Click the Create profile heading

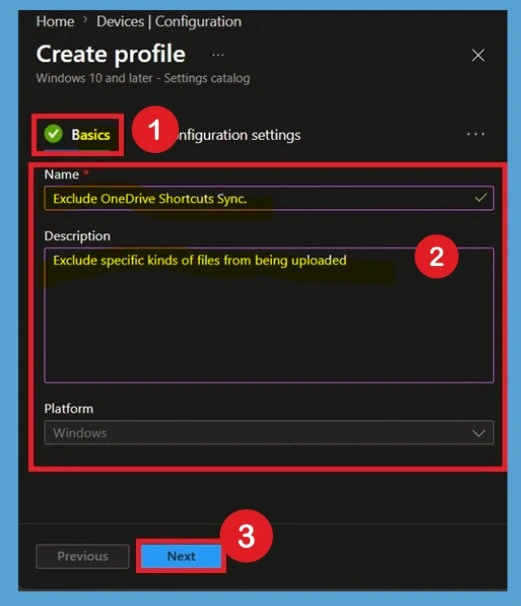pos(111,54)
